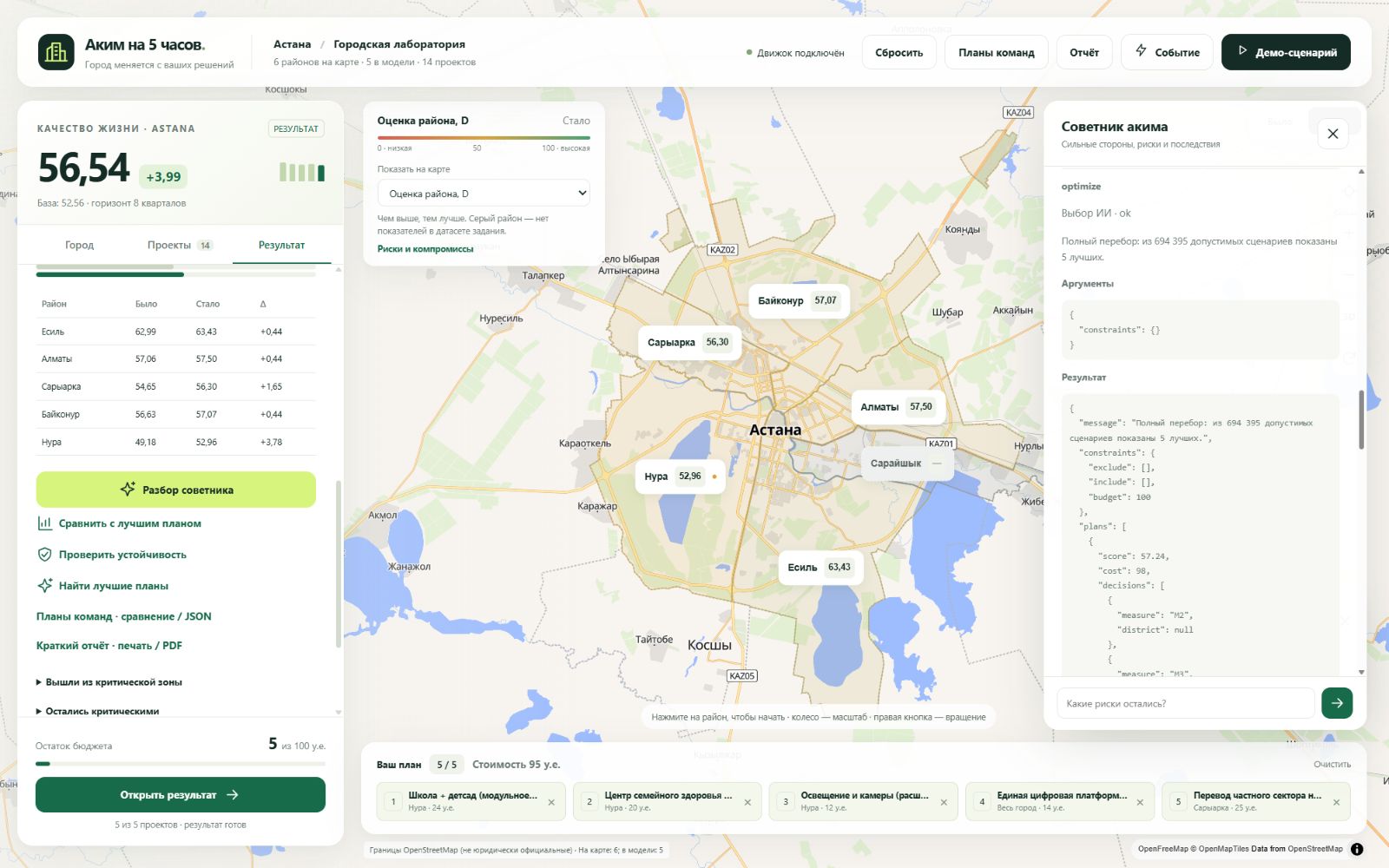The height and width of the screenshot is (868, 1389).
Task: Click the quality score mini bar chart
Action: tap(302, 172)
